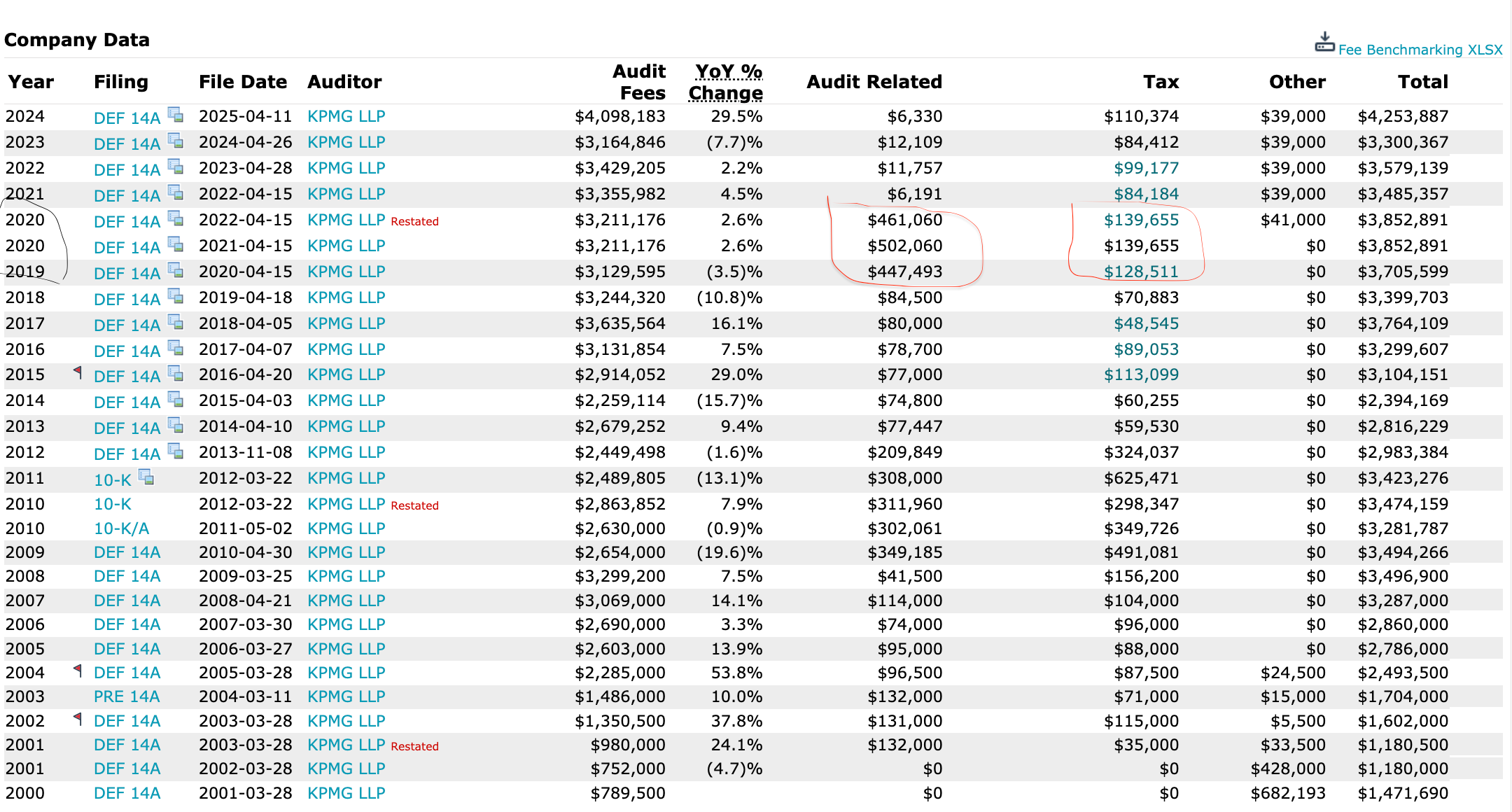Viewport: 1512px width, 812px height.
Task: Open KPMG LLP auditor link in 2024 row
Action: pos(346,116)
